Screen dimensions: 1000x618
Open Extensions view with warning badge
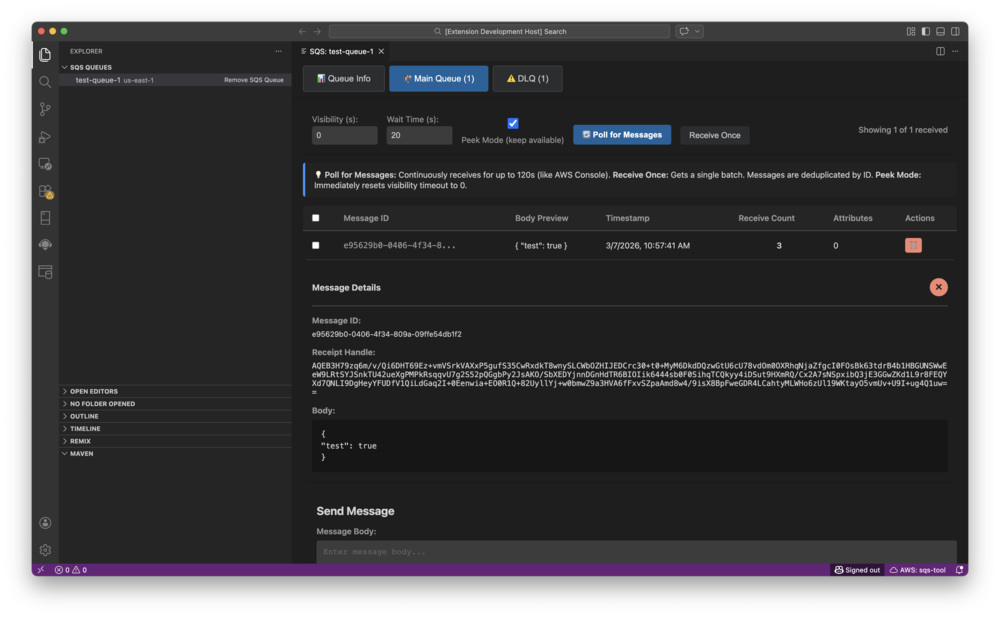click(x=45, y=191)
